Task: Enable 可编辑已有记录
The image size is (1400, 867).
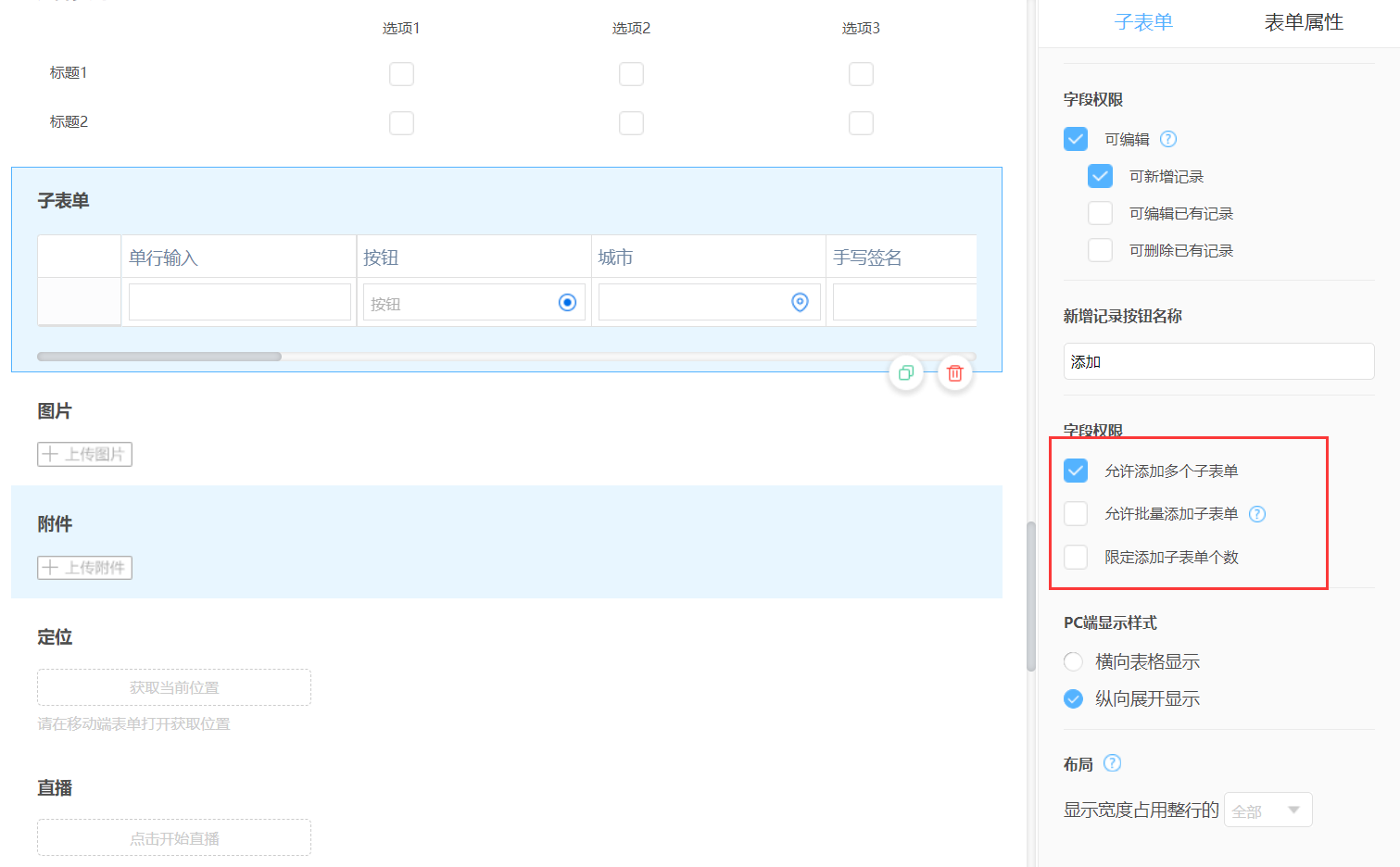Action: [1100, 213]
